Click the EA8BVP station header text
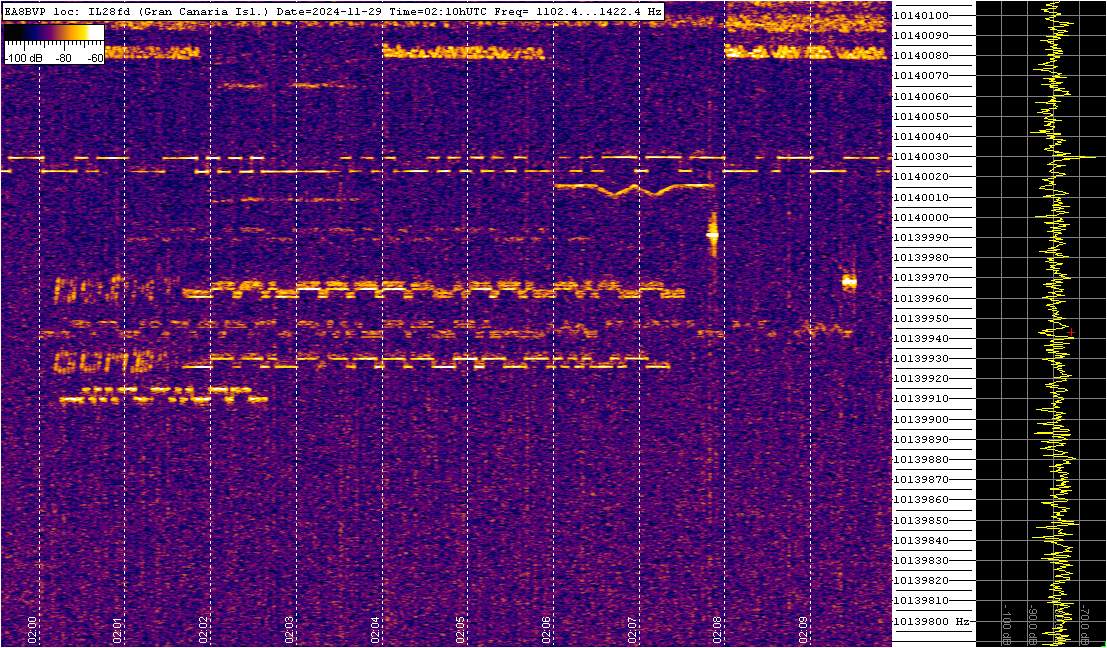 pyautogui.click(x=333, y=12)
